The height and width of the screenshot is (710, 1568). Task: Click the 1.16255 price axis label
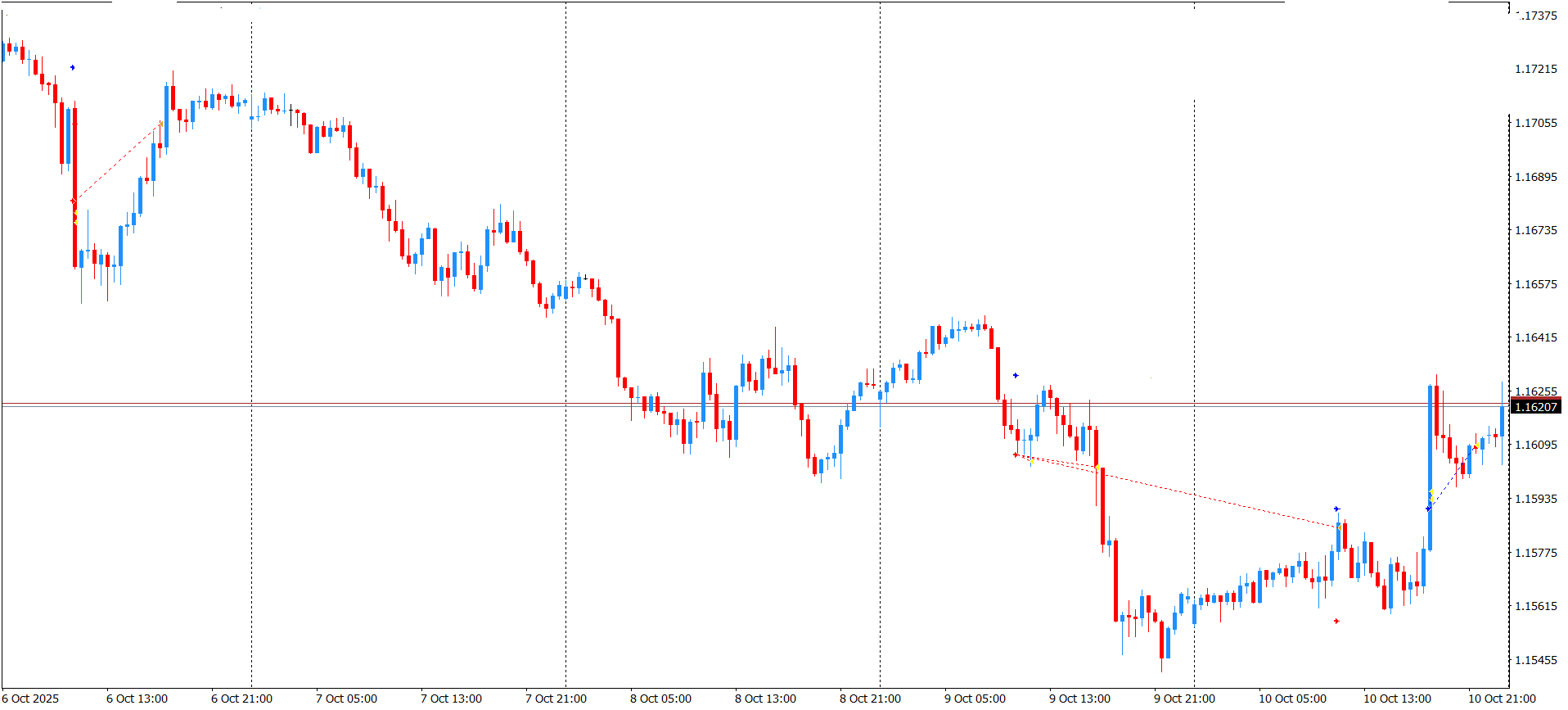[1536, 391]
